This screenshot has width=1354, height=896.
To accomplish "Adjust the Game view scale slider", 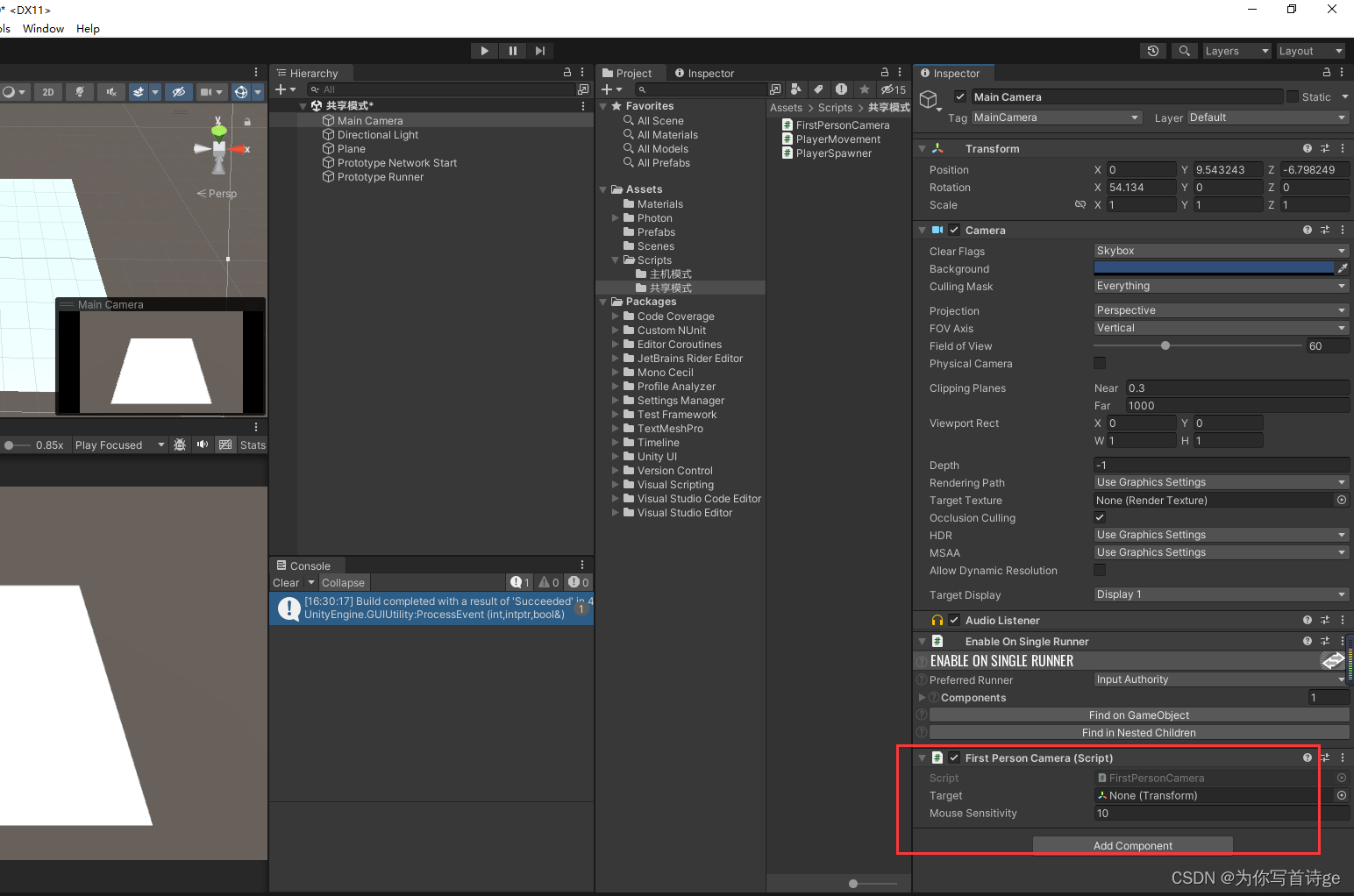I will point(18,445).
